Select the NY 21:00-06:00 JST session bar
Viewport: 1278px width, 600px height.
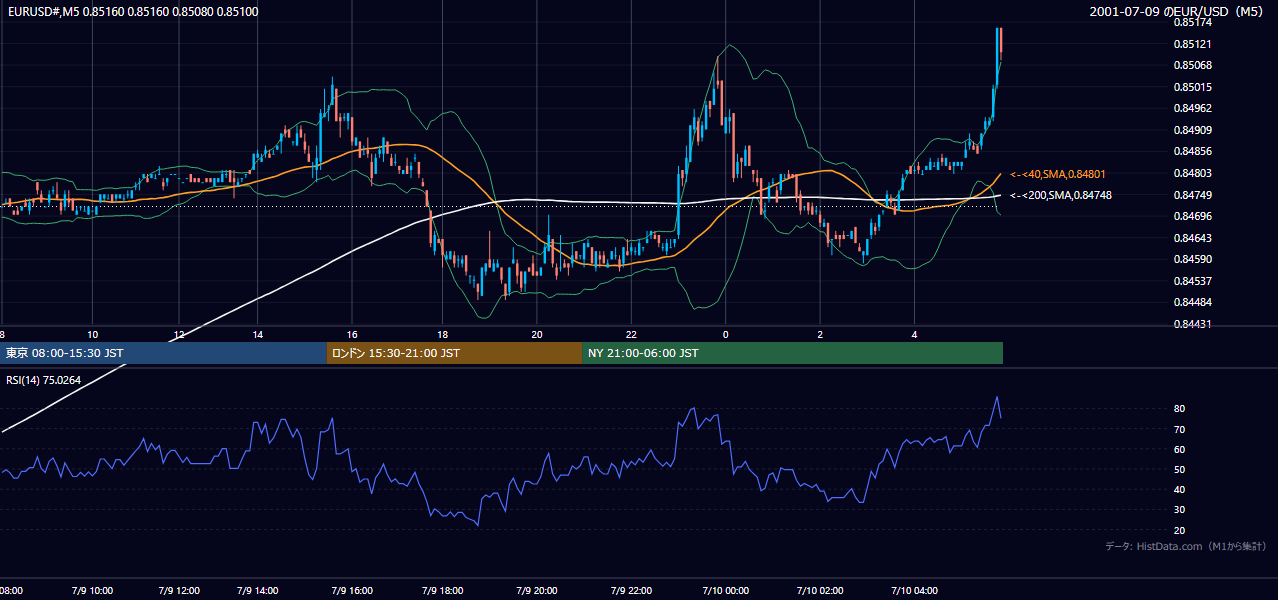[792, 353]
